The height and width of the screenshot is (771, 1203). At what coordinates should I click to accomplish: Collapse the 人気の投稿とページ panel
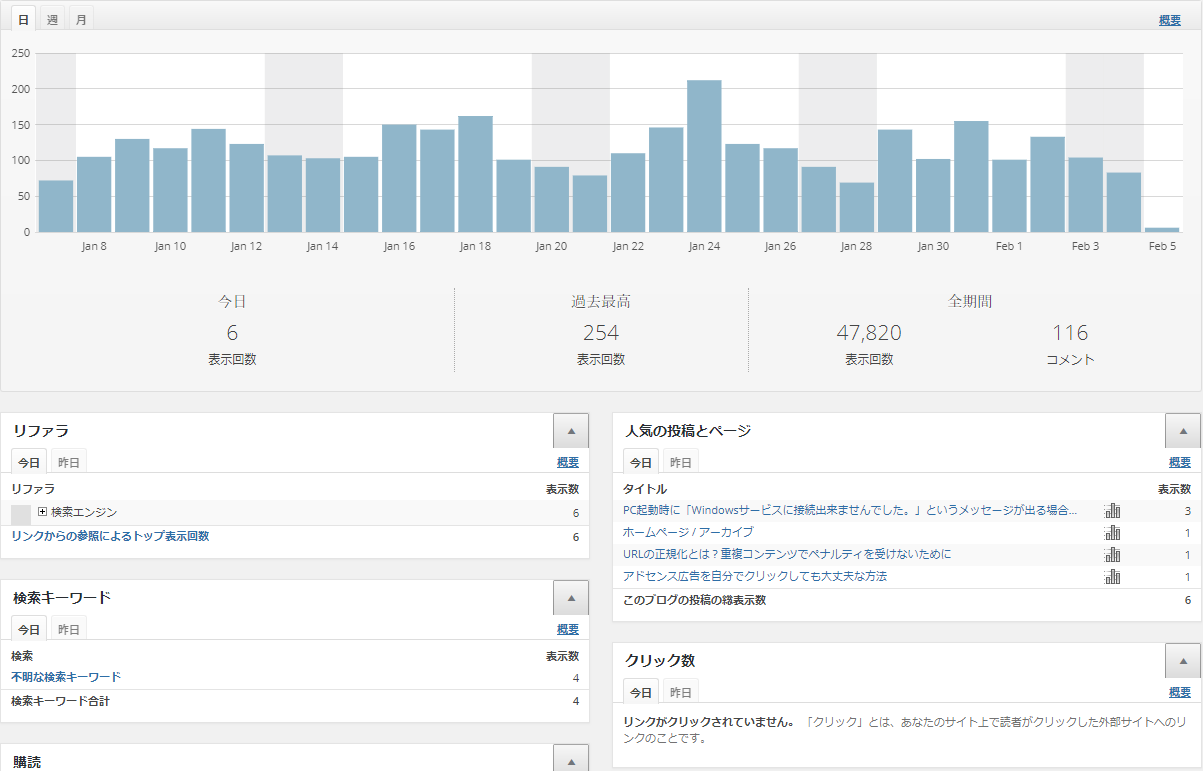1182,431
